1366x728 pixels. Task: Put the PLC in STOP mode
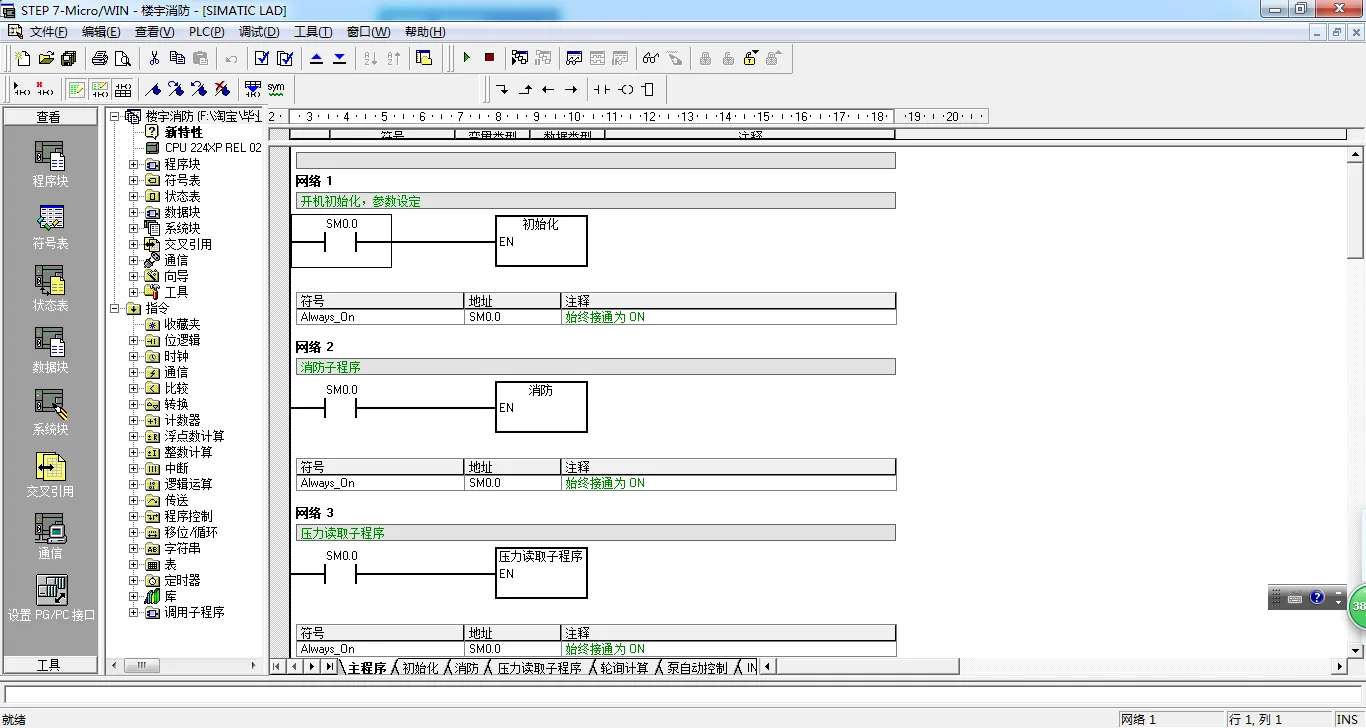489,58
